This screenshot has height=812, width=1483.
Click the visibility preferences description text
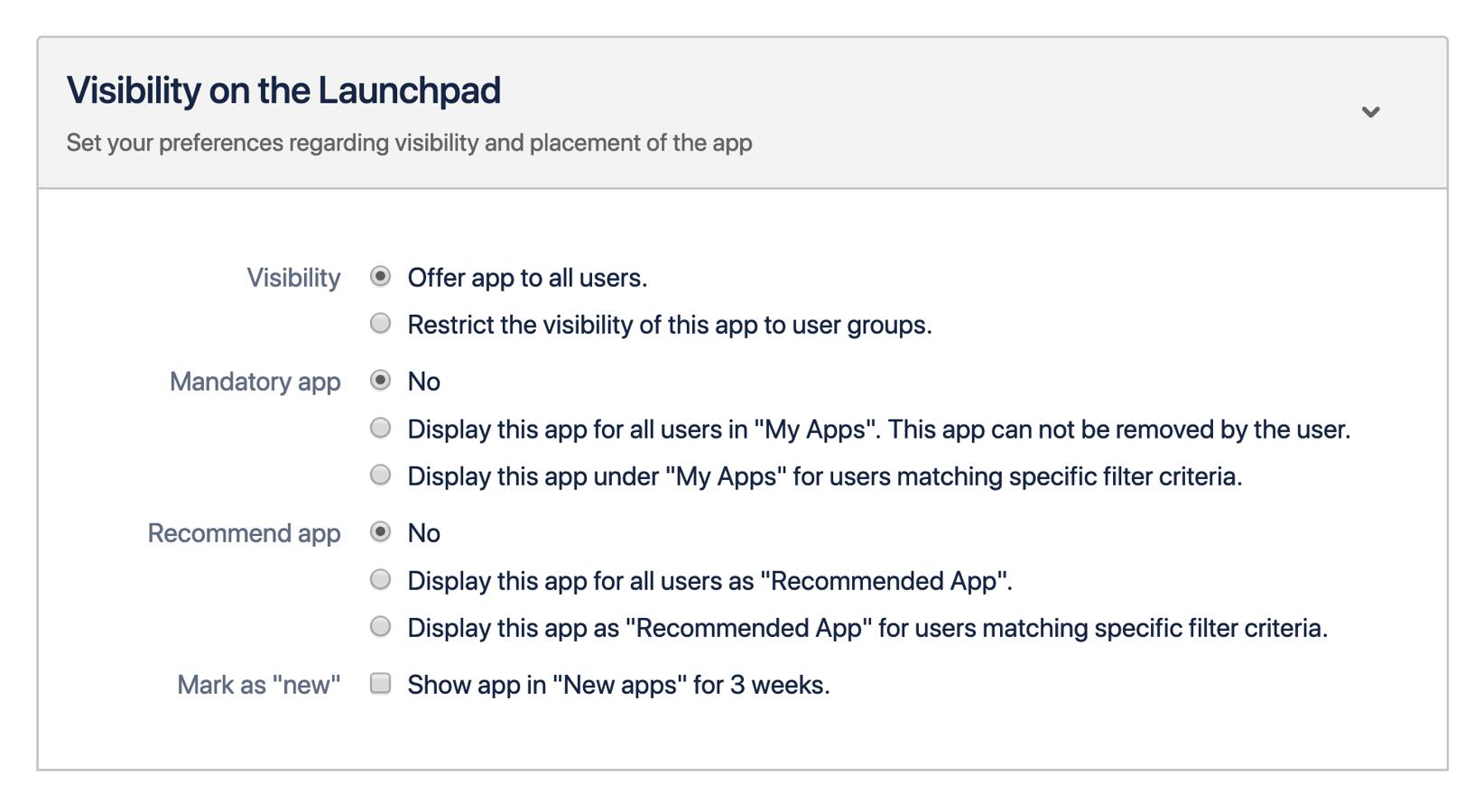click(x=408, y=142)
